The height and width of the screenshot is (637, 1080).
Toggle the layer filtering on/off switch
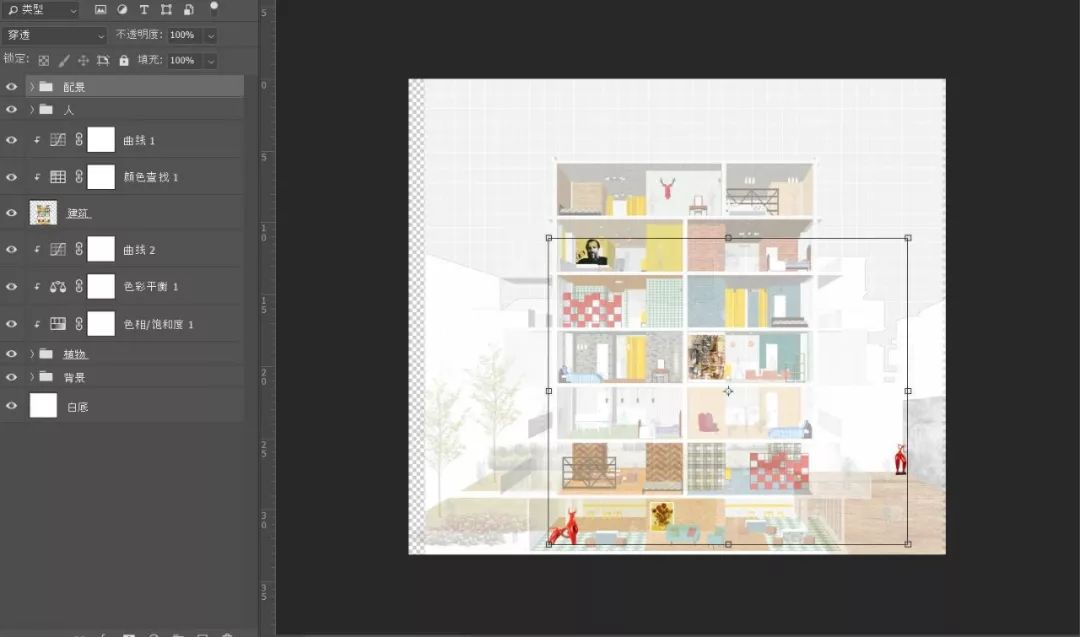point(214,8)
